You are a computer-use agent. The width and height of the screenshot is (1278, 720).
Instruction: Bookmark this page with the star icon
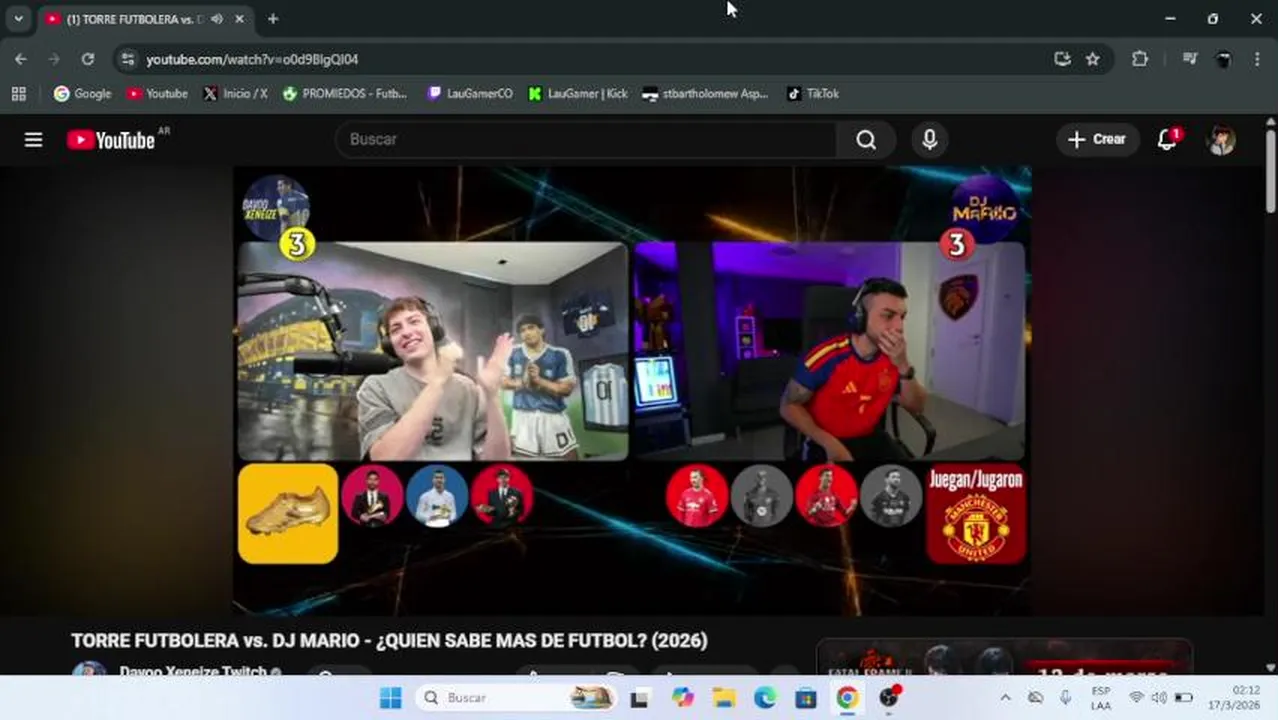click(1093, 59)
